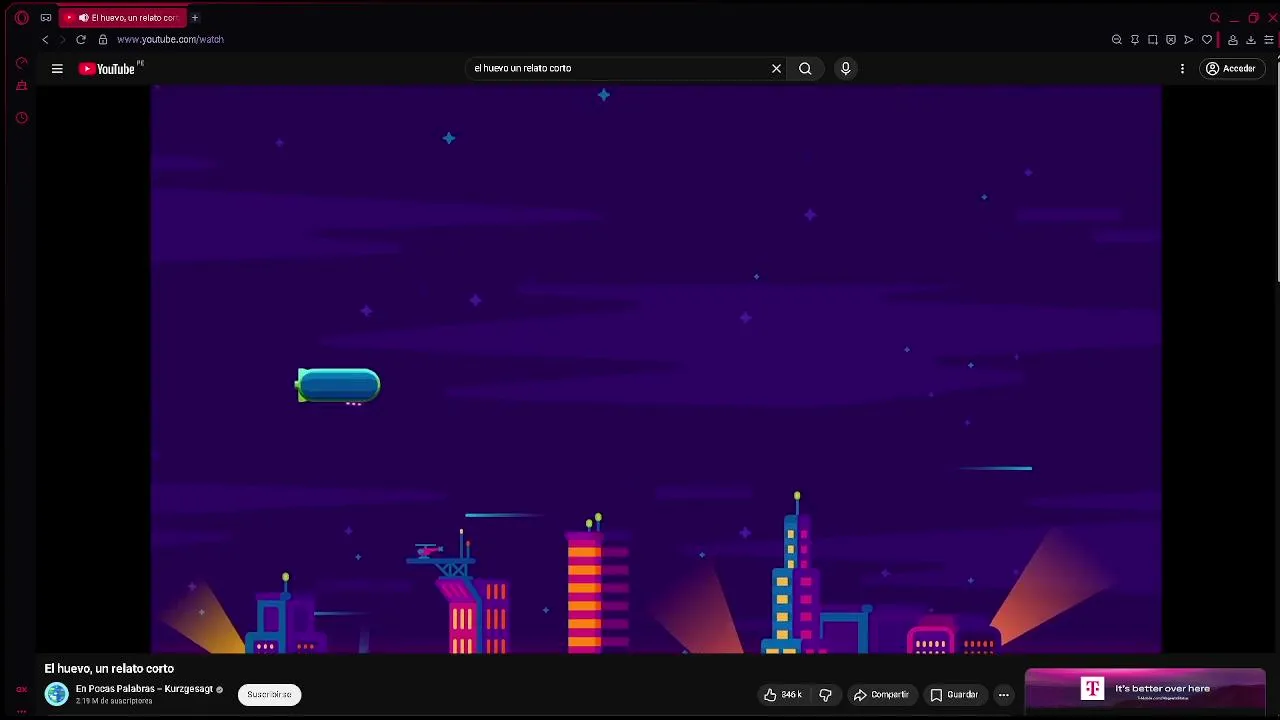Screen dimensions: 1280x720
Task: Run search with magnifying glass button
Action: pyautogui.click(x=805, y=68)
